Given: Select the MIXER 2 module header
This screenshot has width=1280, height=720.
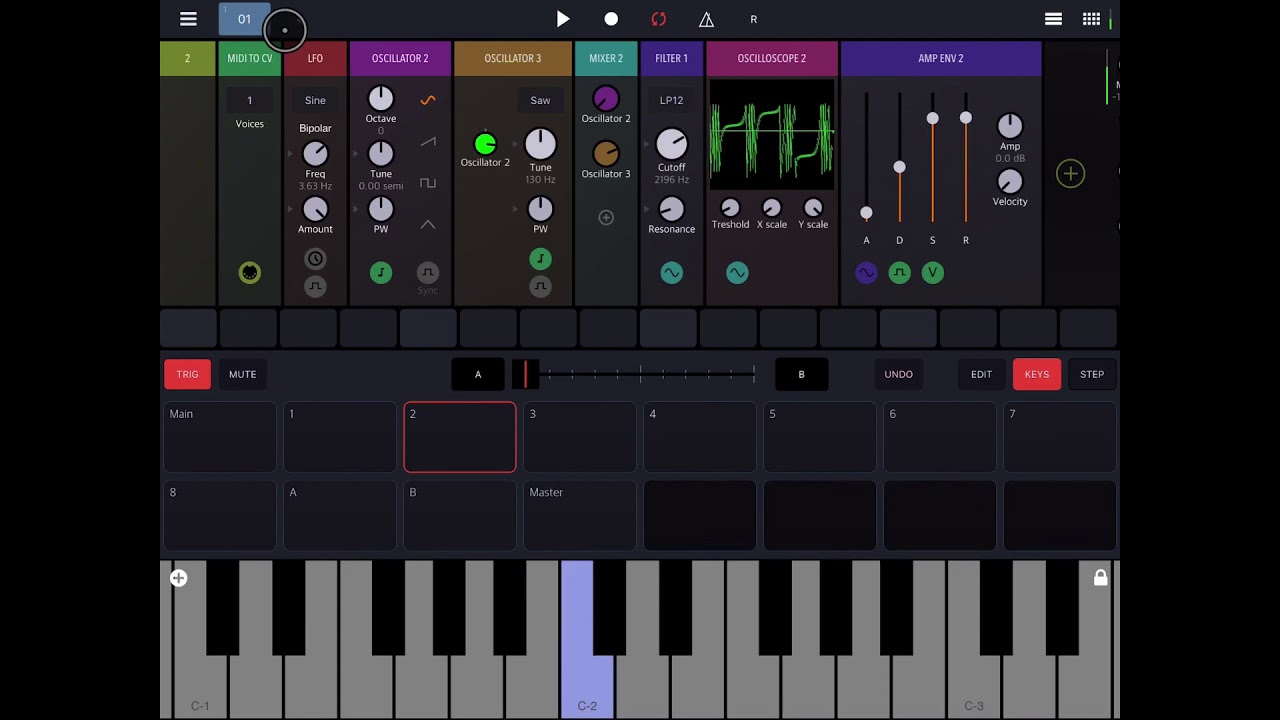Looking at the screenshot, I should [x=606, y=58].
